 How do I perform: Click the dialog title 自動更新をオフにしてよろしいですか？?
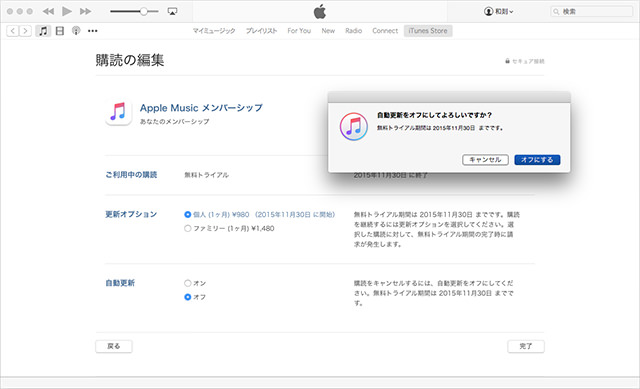tap(434, 115)
